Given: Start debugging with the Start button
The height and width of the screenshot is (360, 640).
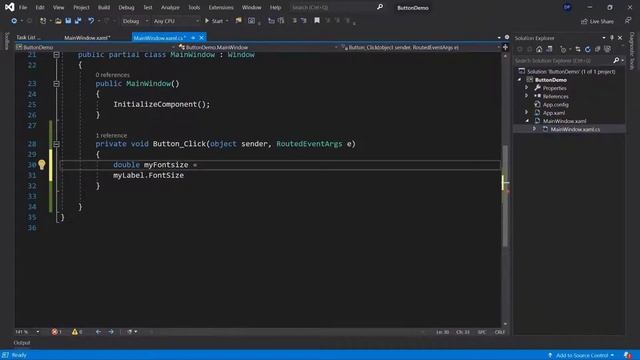Looking at the screenshot, I should click(x=214, y=21).
